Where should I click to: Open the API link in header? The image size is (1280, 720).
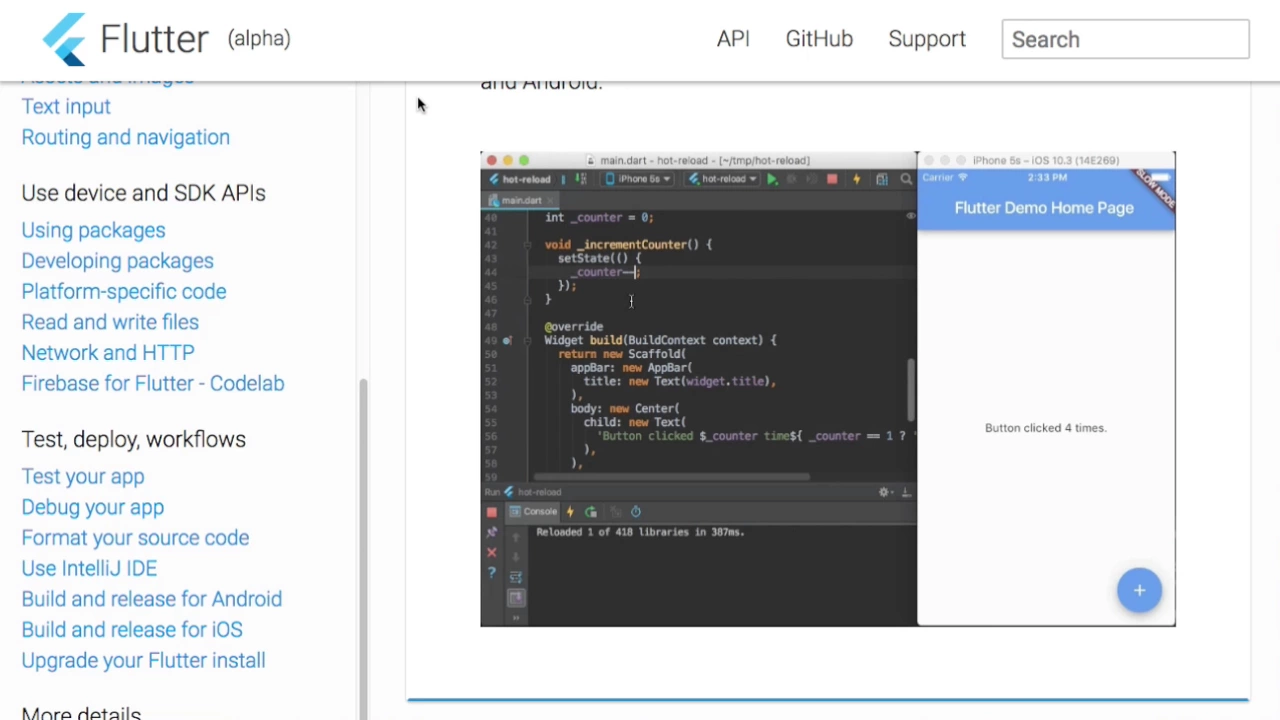click(x=733, y=39)
